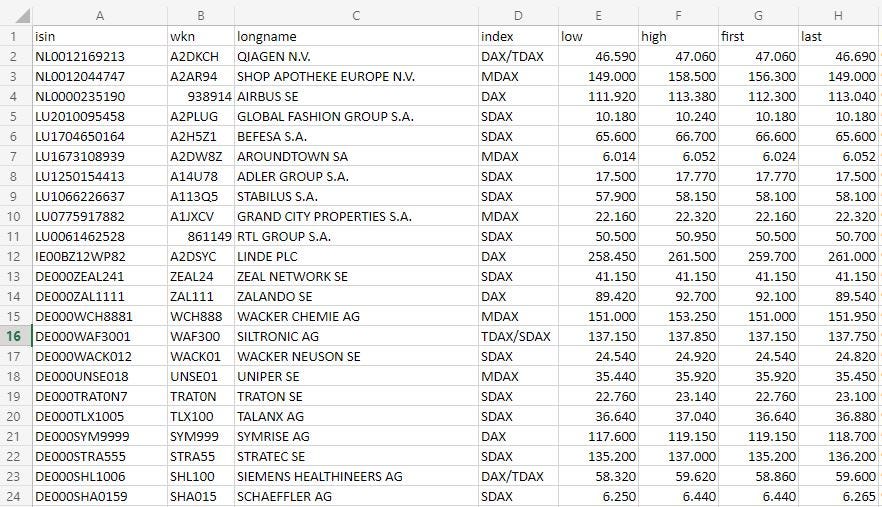
Task: Click the 'isin' header cell
Action: 100,36
